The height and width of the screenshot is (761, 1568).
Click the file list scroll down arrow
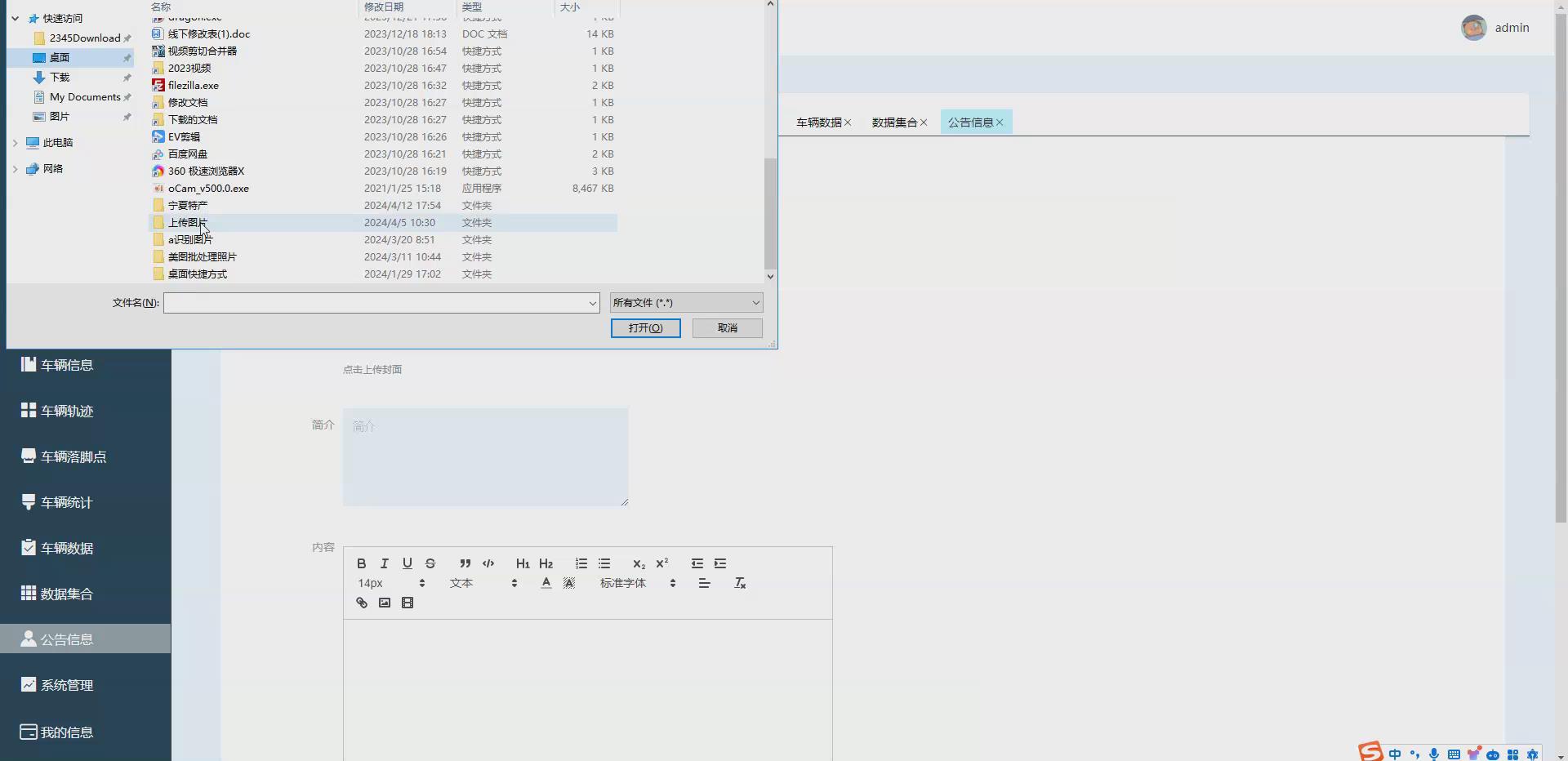769,277
